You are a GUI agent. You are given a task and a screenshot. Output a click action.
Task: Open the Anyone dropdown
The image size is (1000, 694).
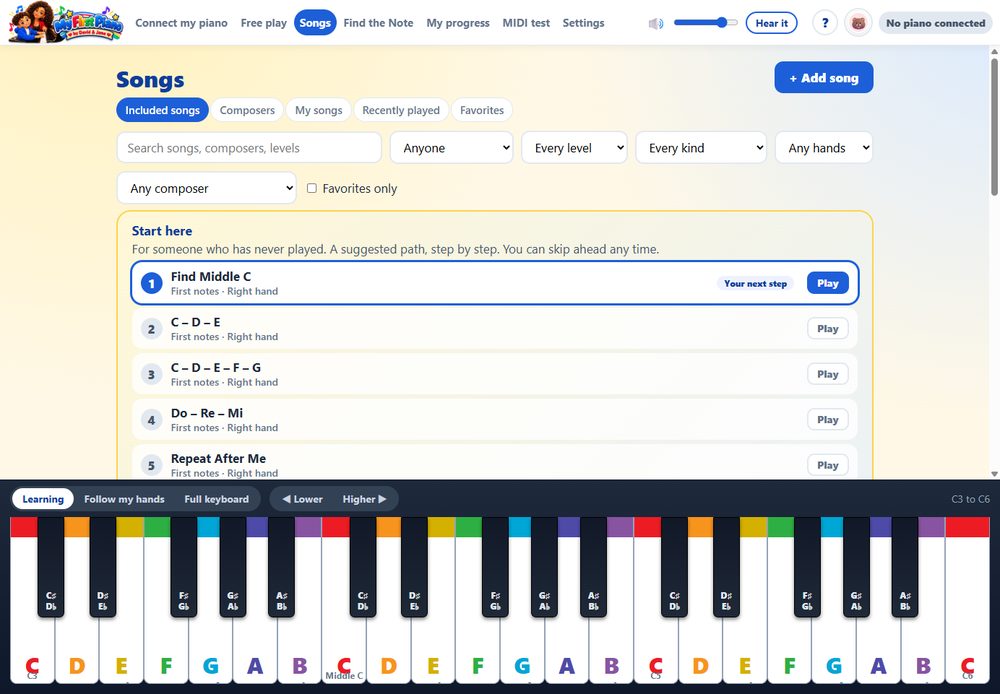(452, 148)
